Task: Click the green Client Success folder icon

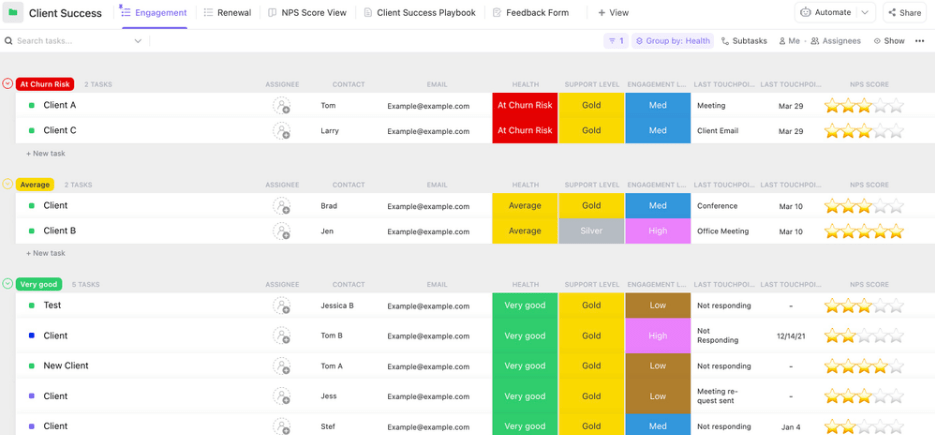Action: click(13, 13)
